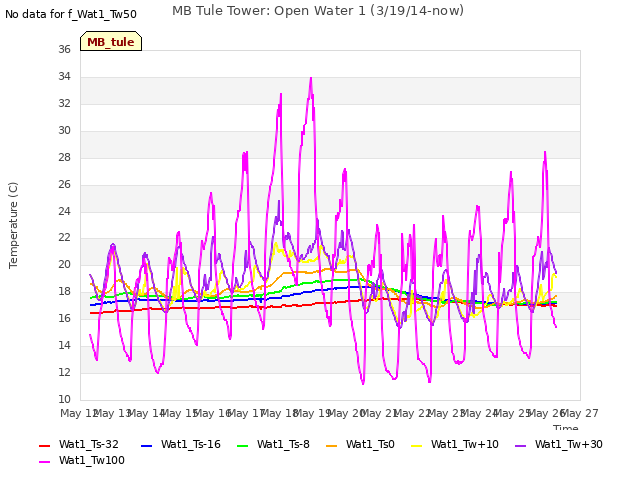Click the purple Wat1_Tw+30 color swatch
The width and height of the screenshot is (640, 480).
pos(520,446)
